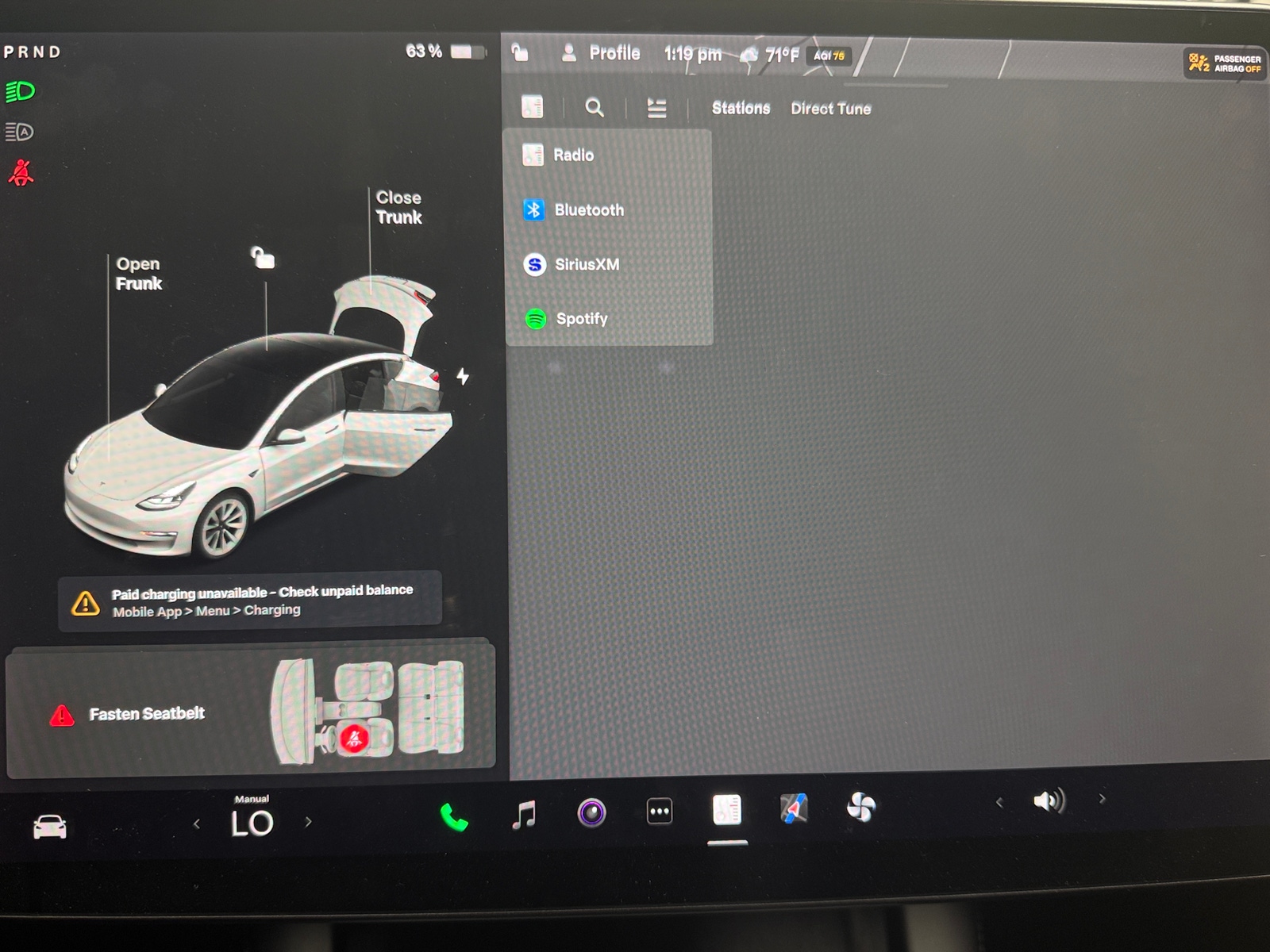Tap Open Frunk on the vehicle diagram
This screenshot has height=952, width=1270.
tap(138, 274)
